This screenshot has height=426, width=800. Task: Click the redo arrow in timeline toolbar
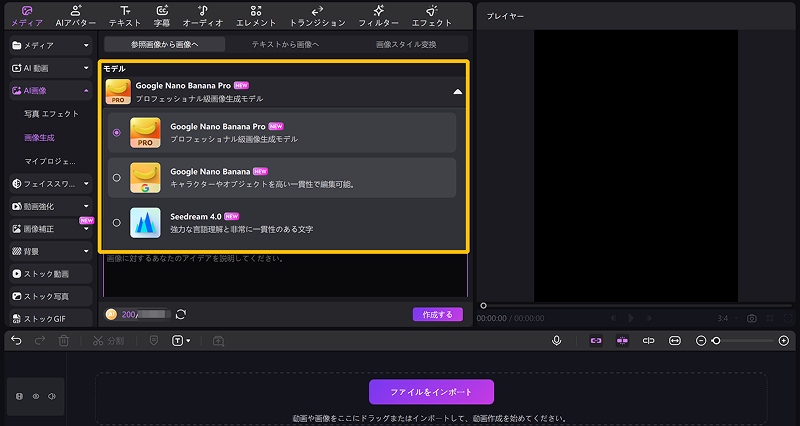40,340
